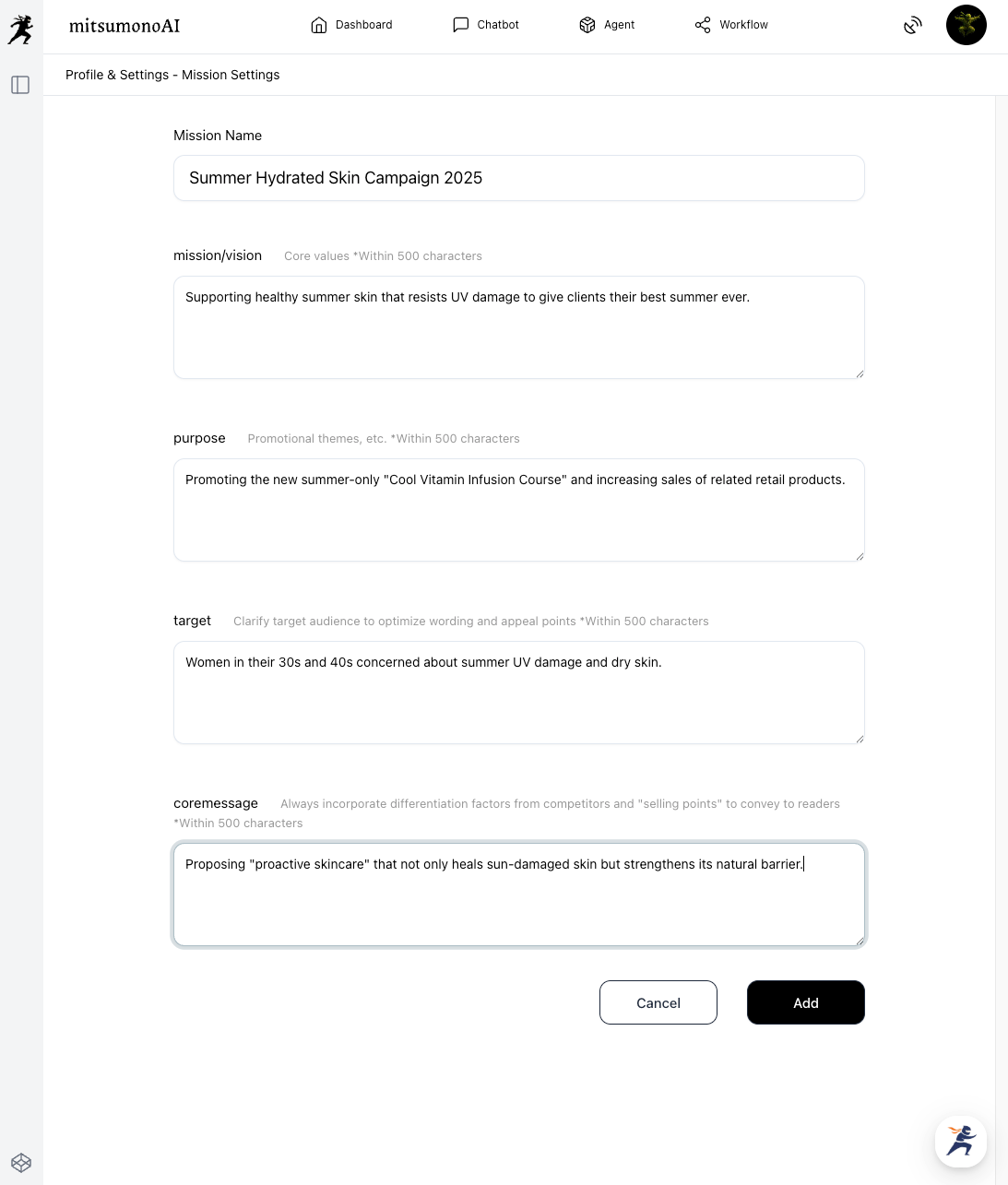Image resolution: width=1008 pixels, height=1185 pixels.
Task: Click the CodePen-style icon at bottom left
Action: point(21,1163)
